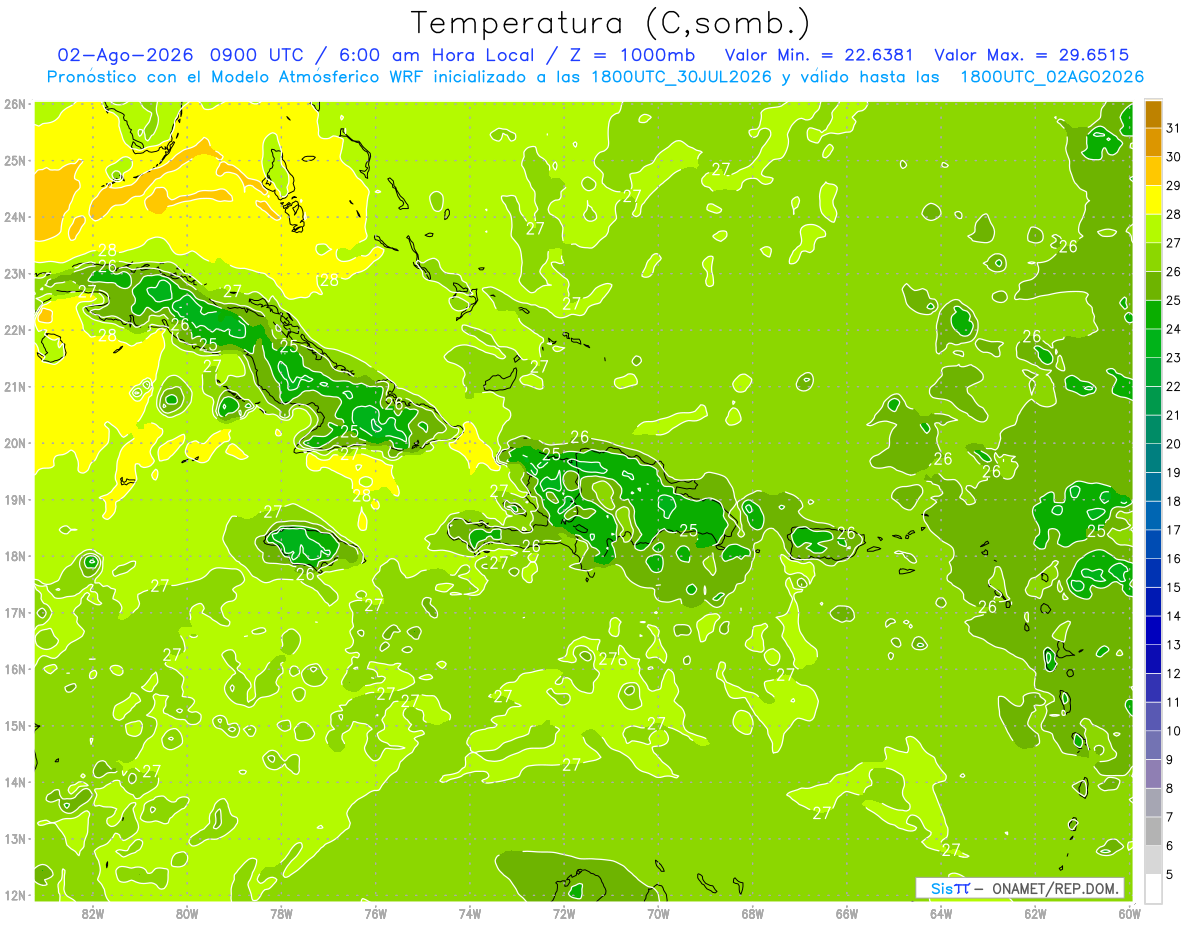Click legend value '24'
This screenshot has width=1200, height=927.
(x=1174, y=329)
